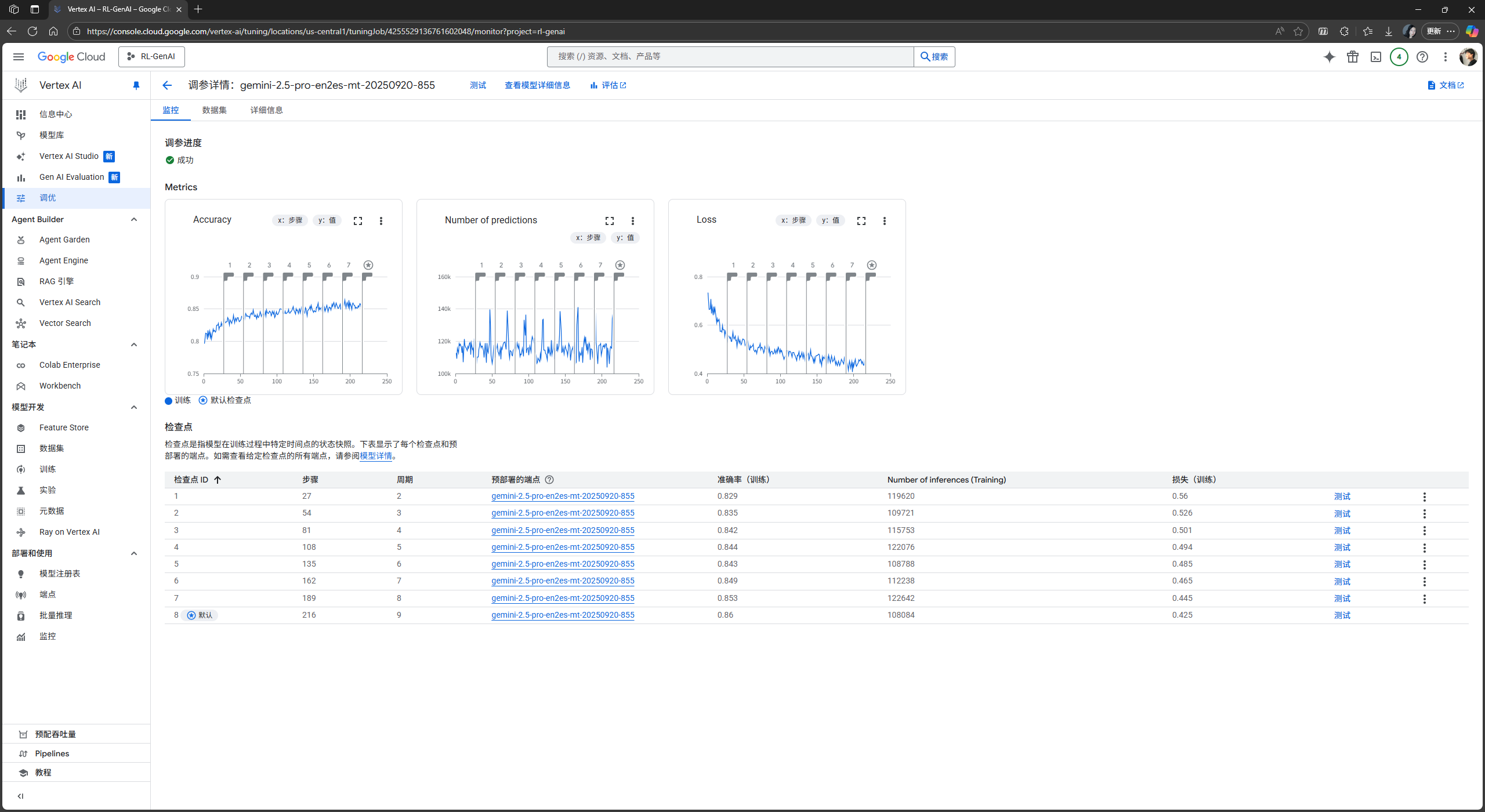Image resolution: width=1485 pixels, height=812 pixels.
Task: Reload the browser page
Action: coord(32,31)
